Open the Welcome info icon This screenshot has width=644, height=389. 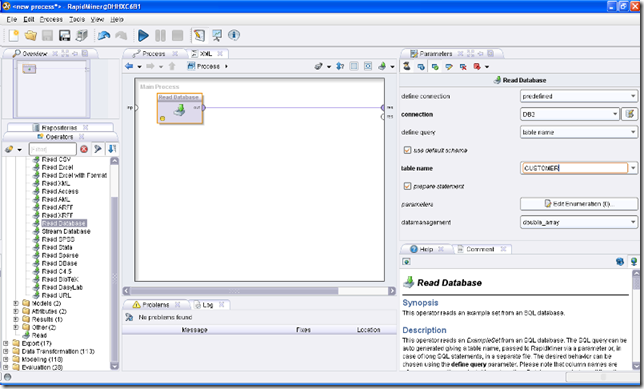[x=234, y=35]
